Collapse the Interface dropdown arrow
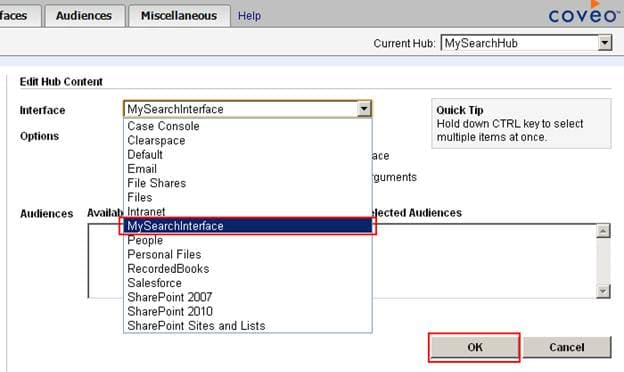This screenshot has width=624, height=372. coord(364,109)
